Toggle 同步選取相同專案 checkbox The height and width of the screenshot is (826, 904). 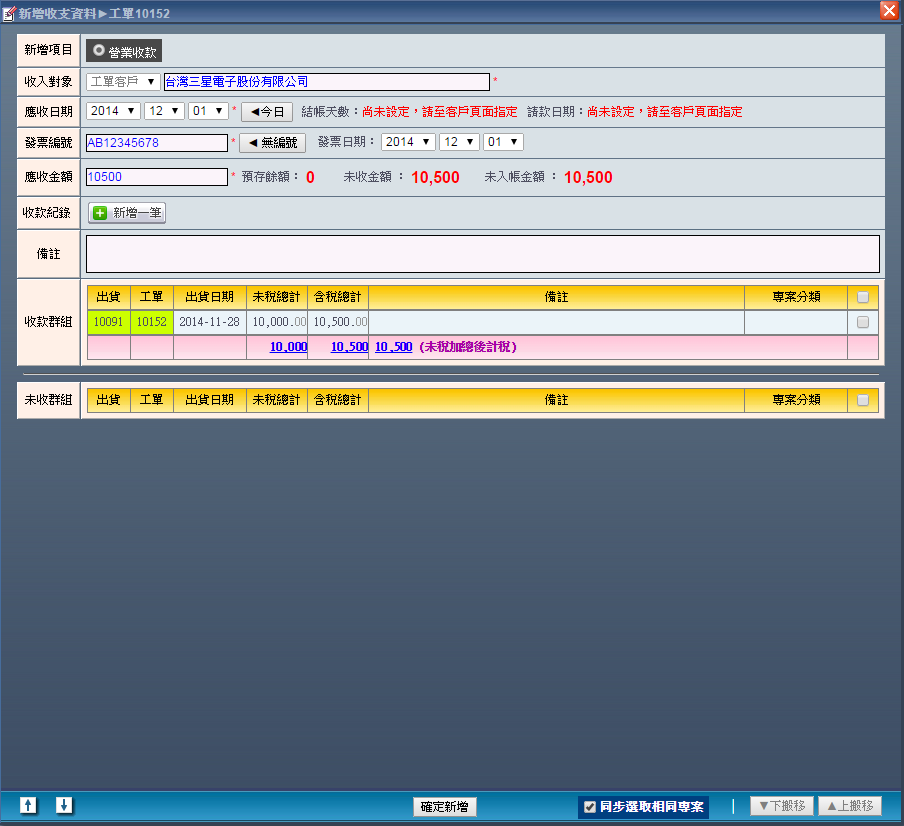point(590,807)
